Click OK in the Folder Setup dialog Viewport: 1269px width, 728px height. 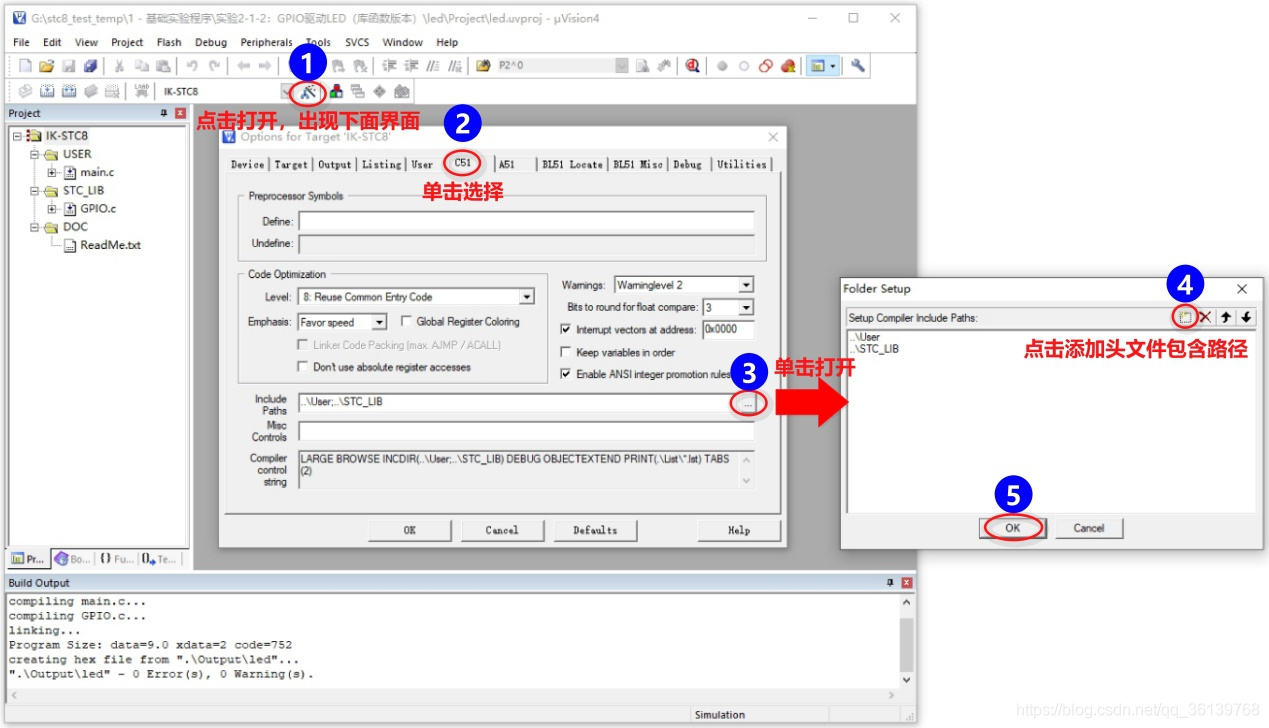pos(1012,528)
